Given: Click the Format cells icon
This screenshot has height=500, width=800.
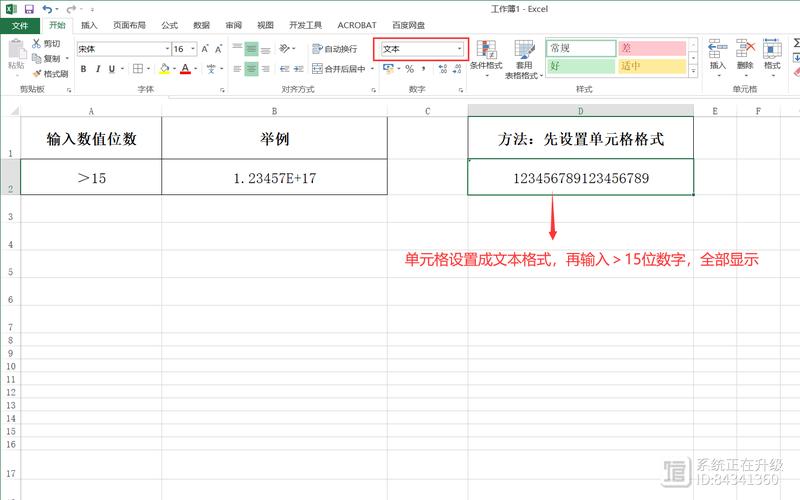Looking at the screenshot, I should (x=772, y=49).
